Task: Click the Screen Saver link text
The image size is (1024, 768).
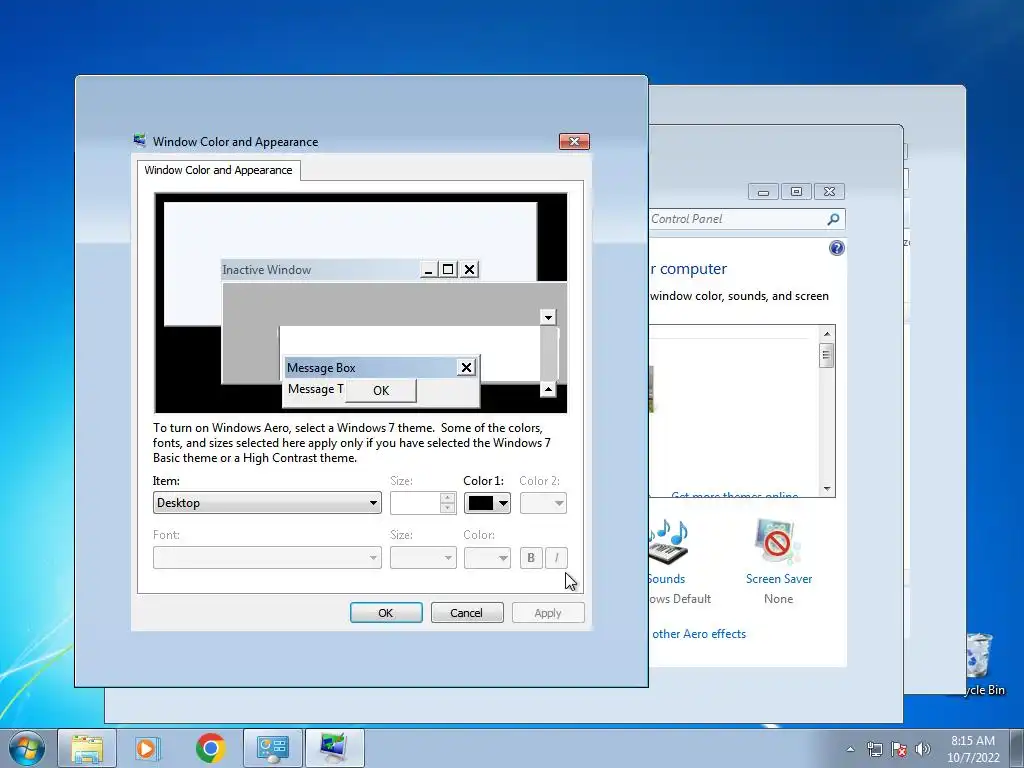Action: [778, 579]
